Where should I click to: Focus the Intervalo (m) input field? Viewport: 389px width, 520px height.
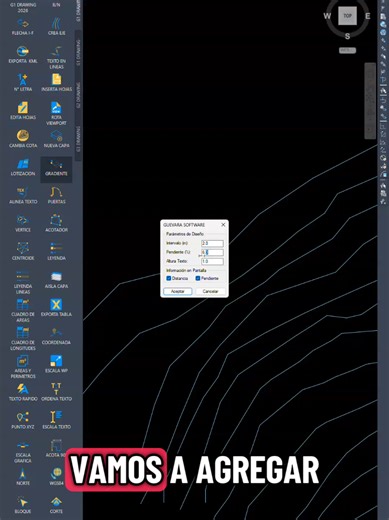pos(212,243)
